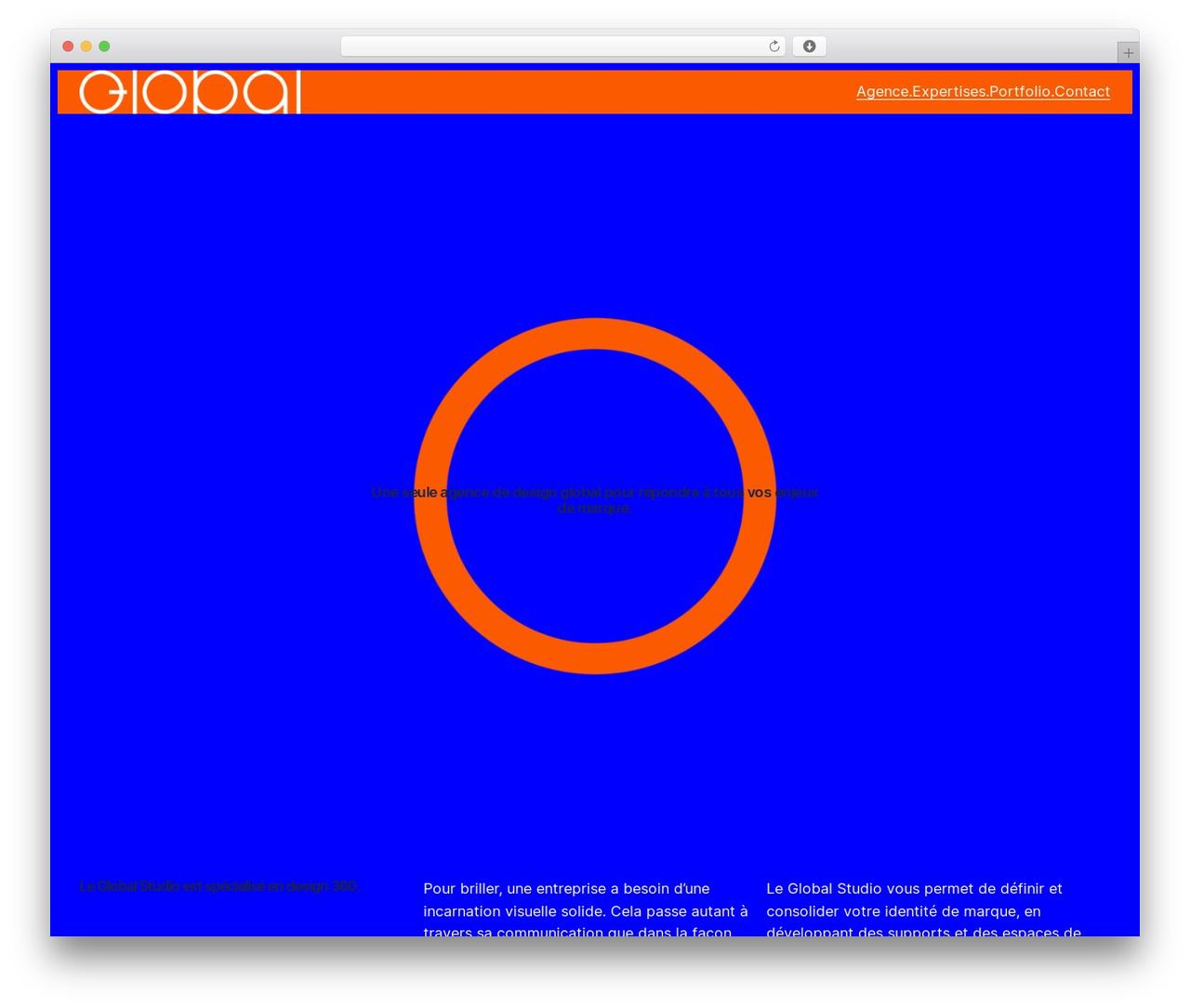The width and height of the screenshot is (1190, 1008).
Task: Click the 'Une seule agence de design global' tagline
Action: (x=595, y=500)
